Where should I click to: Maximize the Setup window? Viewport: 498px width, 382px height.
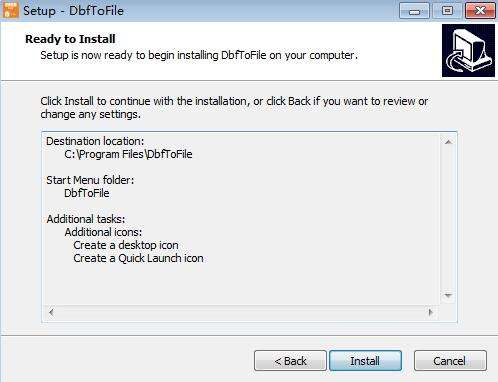(x=447, y=11)
